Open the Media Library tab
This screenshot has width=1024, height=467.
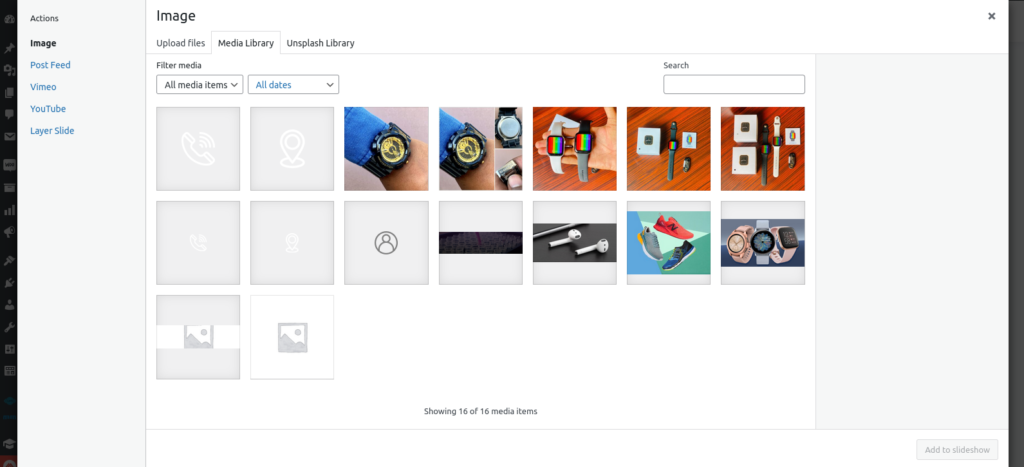coord(246,43)
